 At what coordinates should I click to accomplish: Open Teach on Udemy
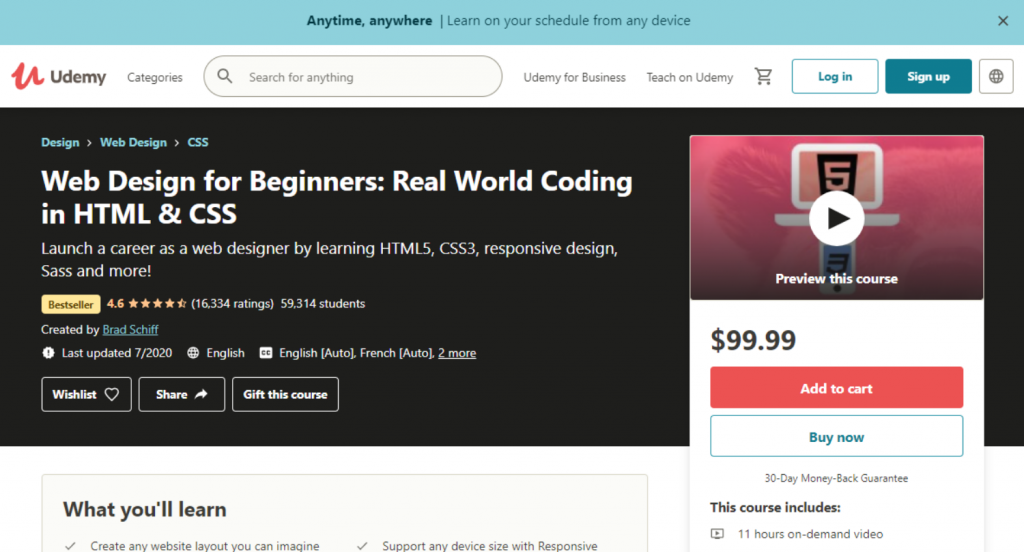tap(690, 77)
